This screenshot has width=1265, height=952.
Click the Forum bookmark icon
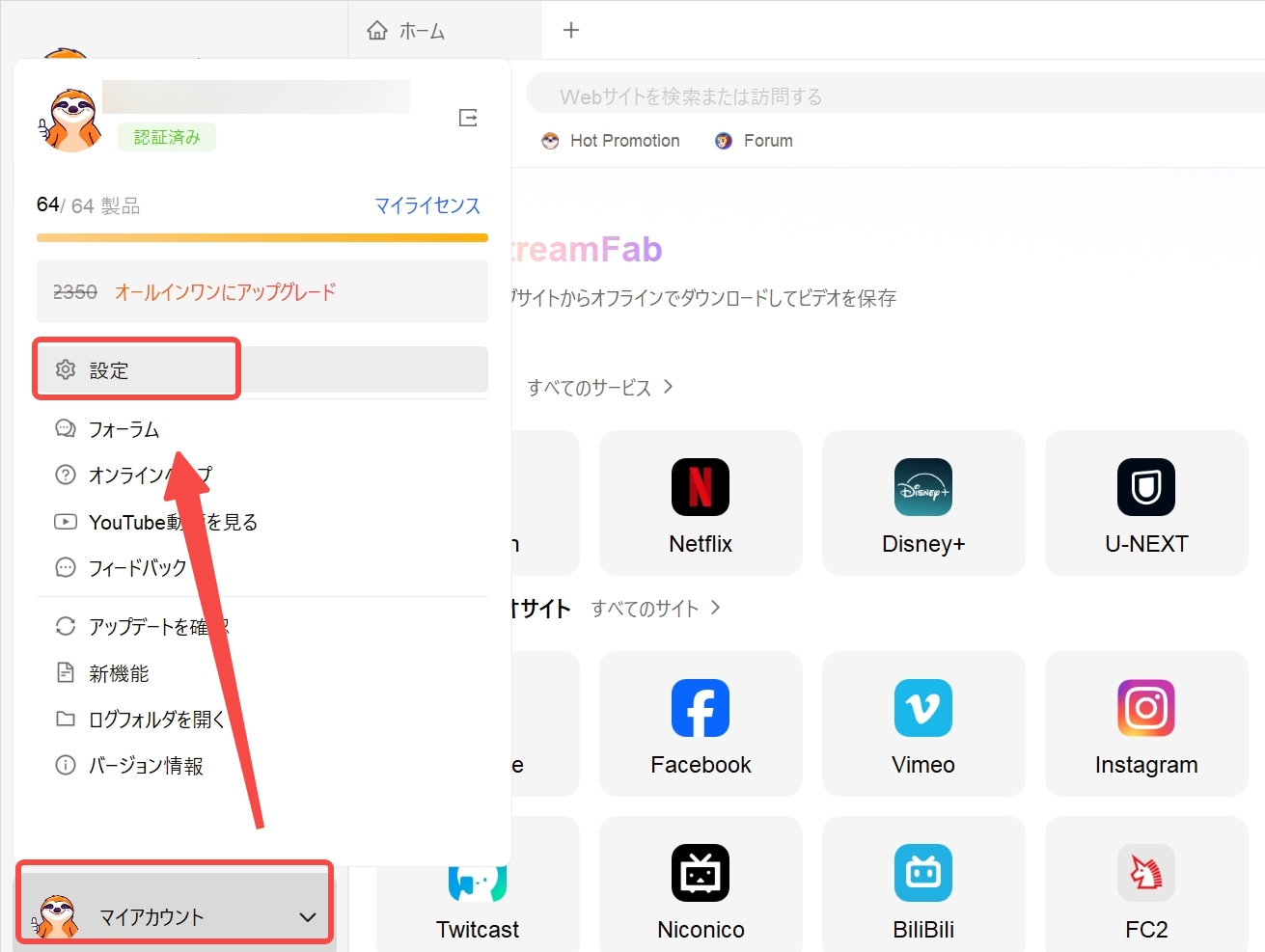coord(724,141)
